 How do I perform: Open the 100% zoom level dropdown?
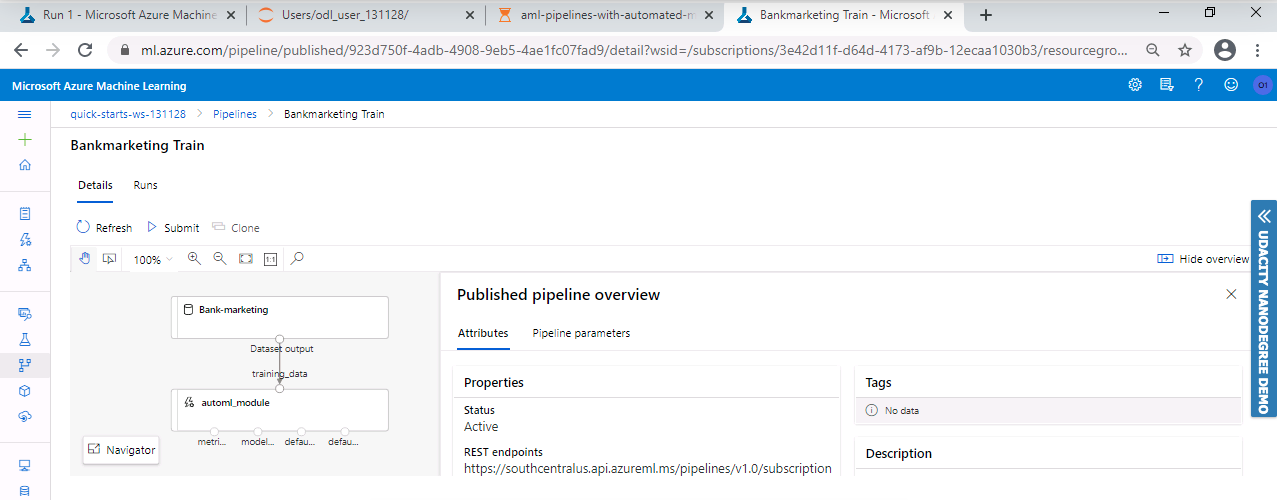153,260
